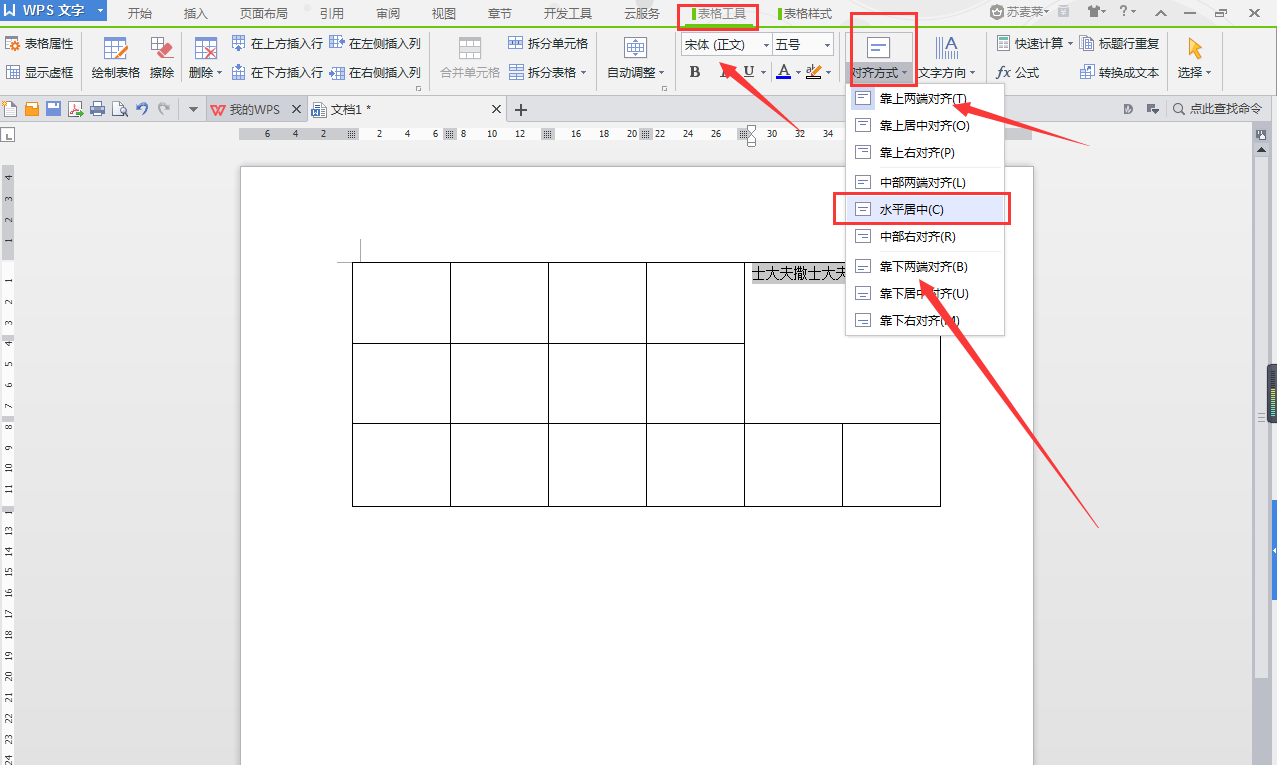This screenshot has width=1277, height=765.
Task: Choose Align Top Justified (靠上两端对齐)
Action: click(x=925, y=98)
